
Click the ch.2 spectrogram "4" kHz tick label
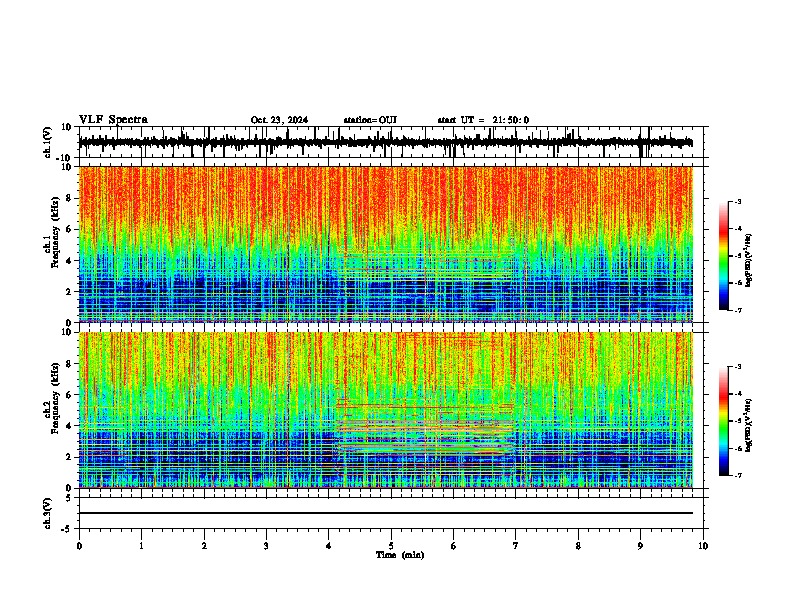click(69, 426)
